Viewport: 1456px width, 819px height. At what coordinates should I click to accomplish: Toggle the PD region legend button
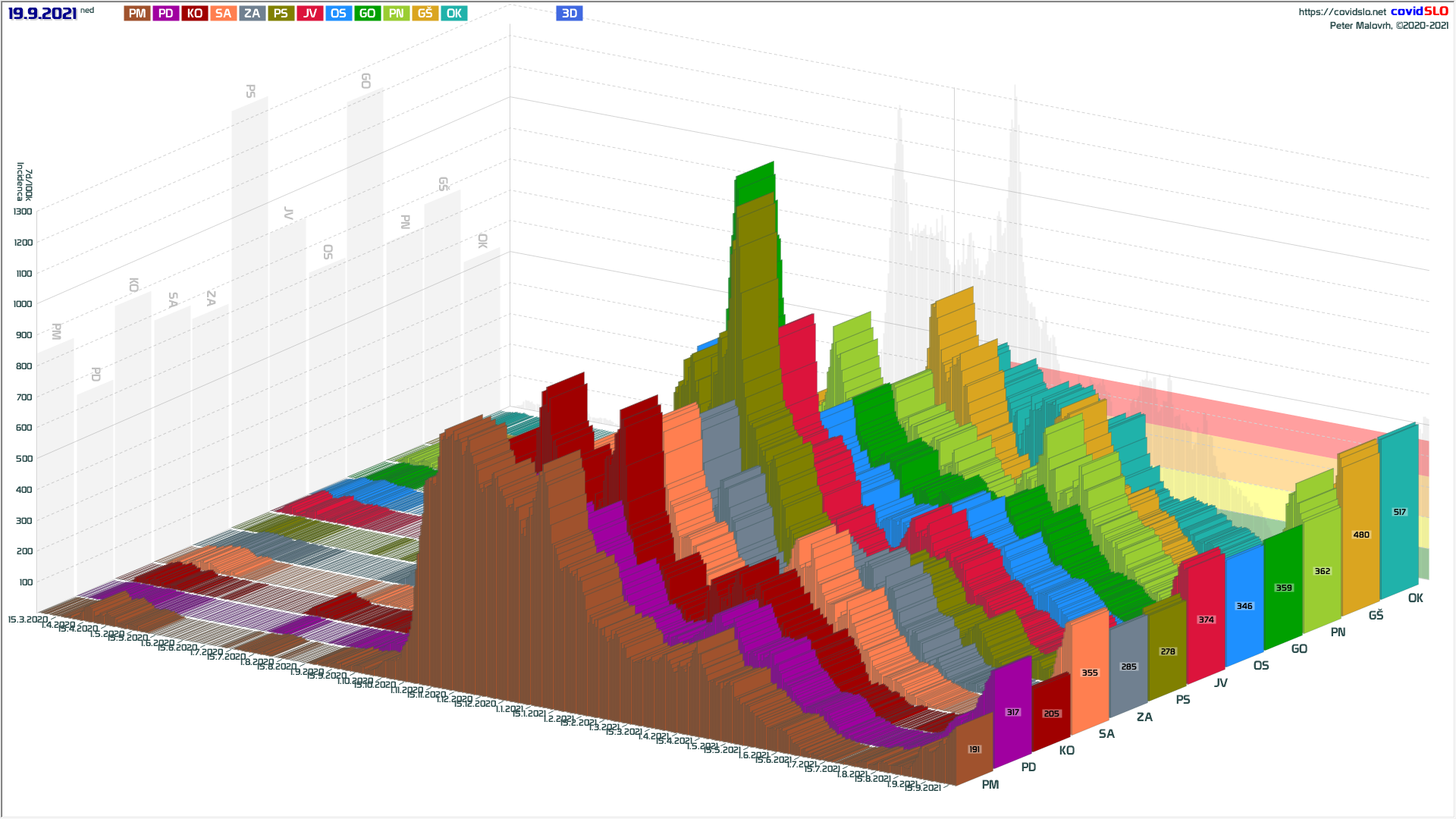pos(165,14)
